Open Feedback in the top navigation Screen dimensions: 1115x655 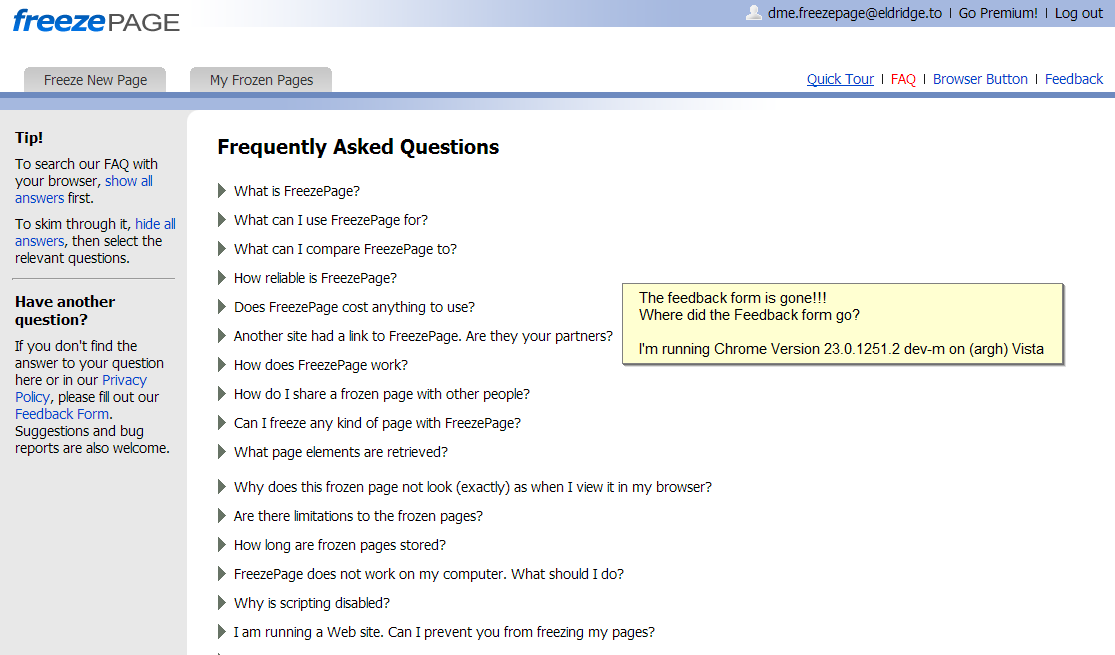pos(1074,79)
